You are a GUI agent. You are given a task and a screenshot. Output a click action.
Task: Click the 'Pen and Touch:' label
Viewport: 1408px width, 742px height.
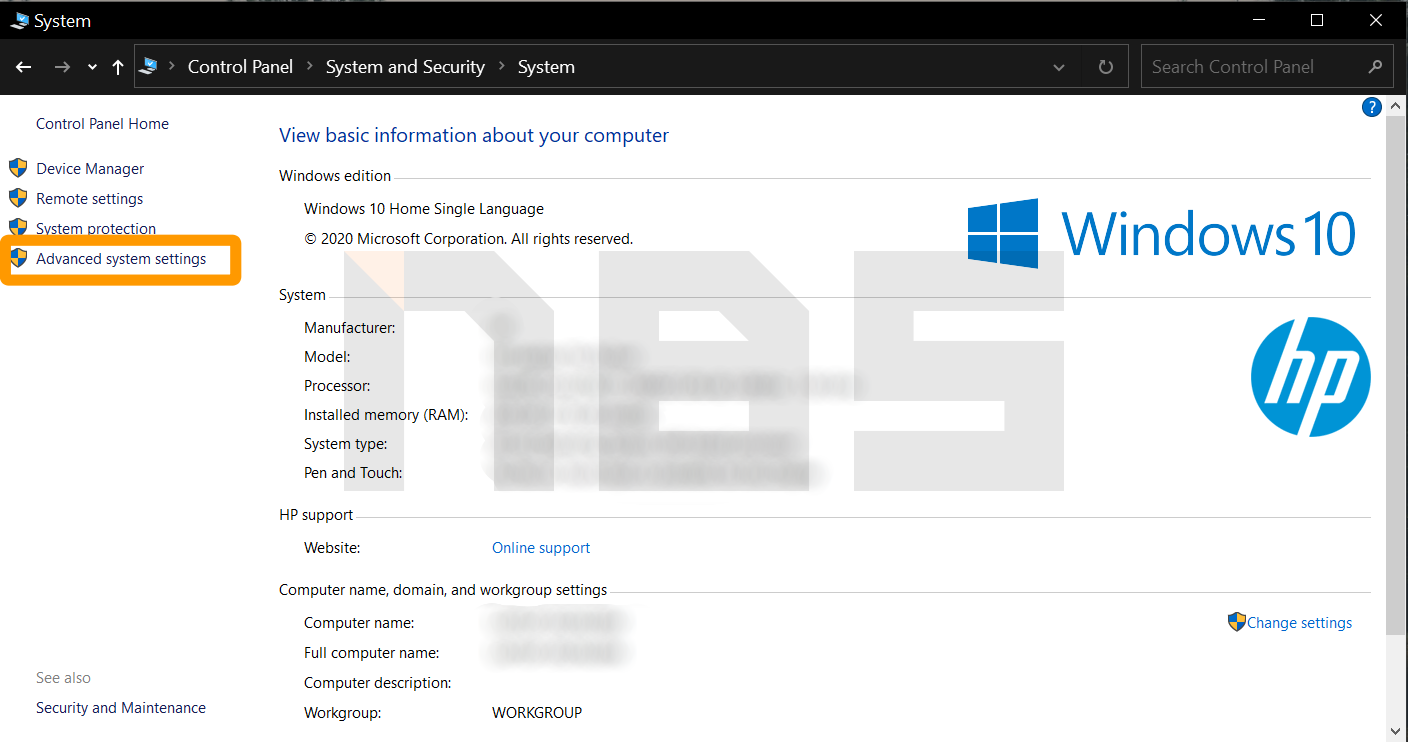[354, 473]
